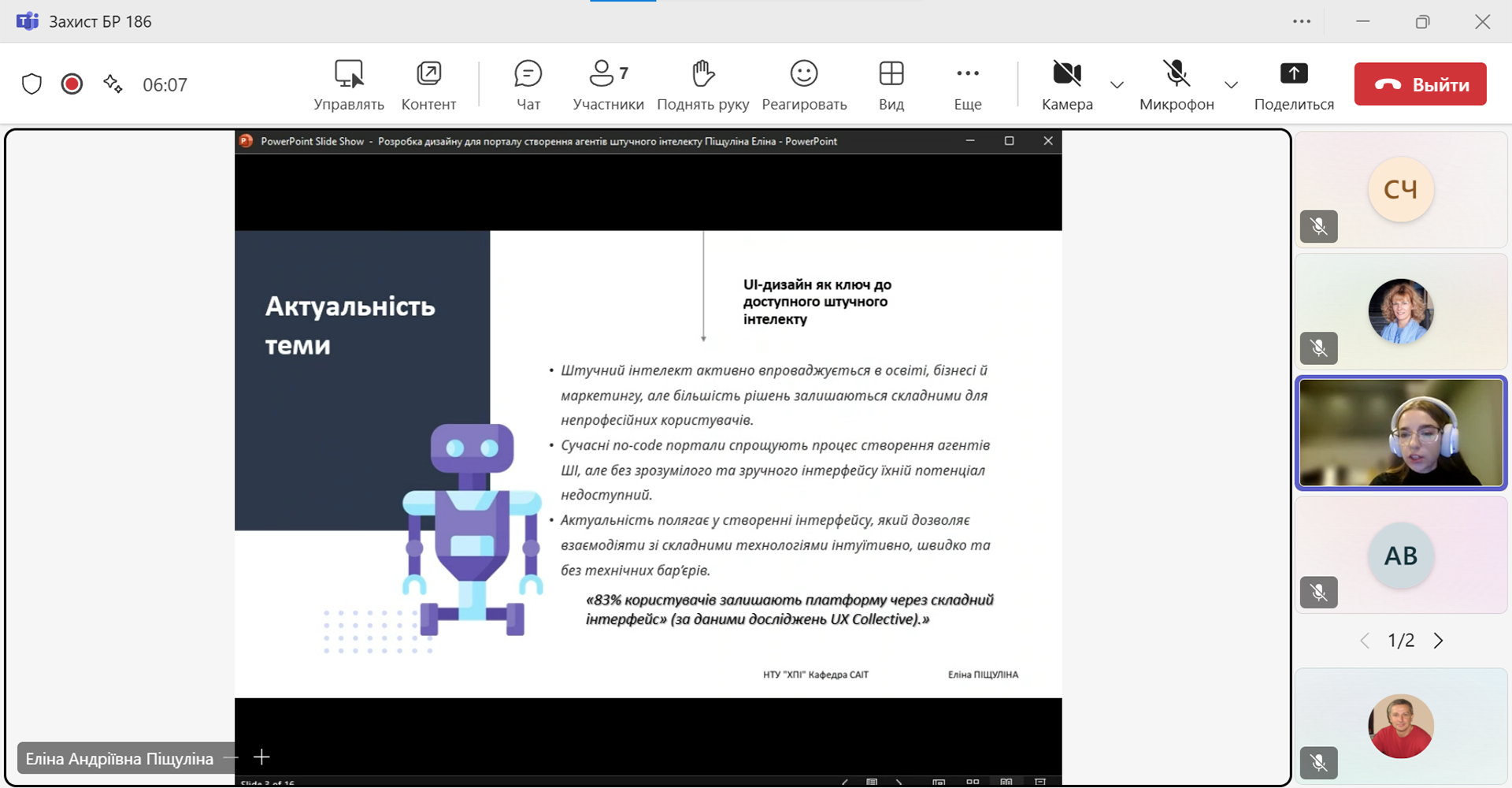Expand microphone options dropdown arrow

[x=1231, y=85]
